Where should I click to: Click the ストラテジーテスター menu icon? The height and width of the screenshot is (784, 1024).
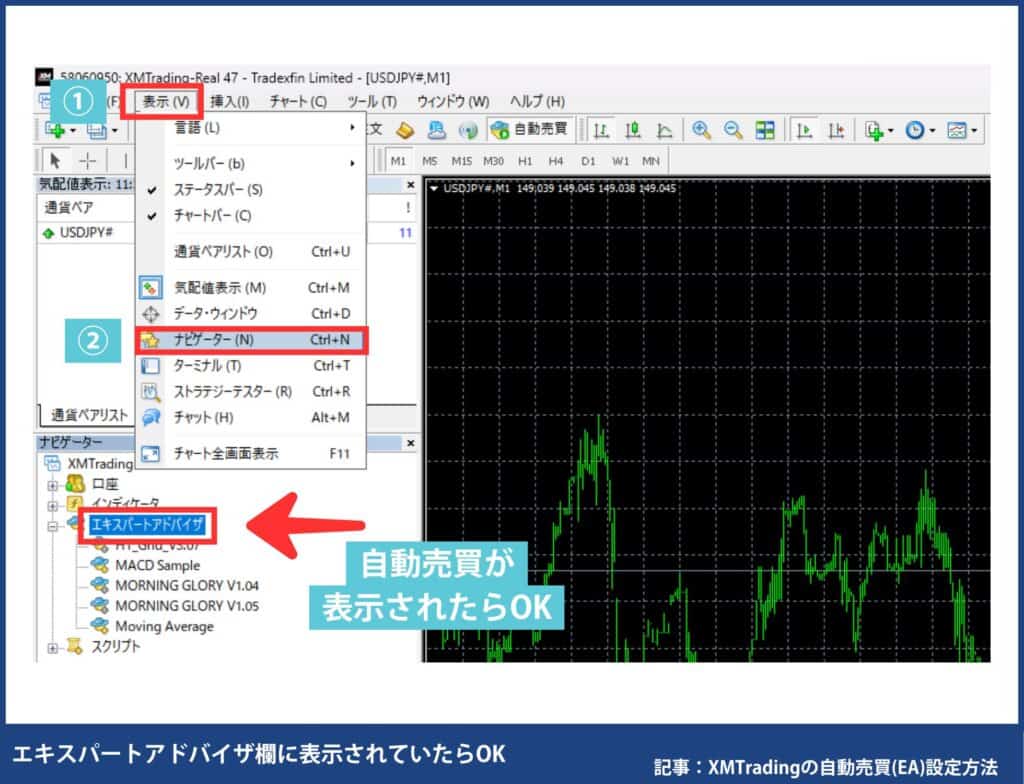tap(151, 392)
